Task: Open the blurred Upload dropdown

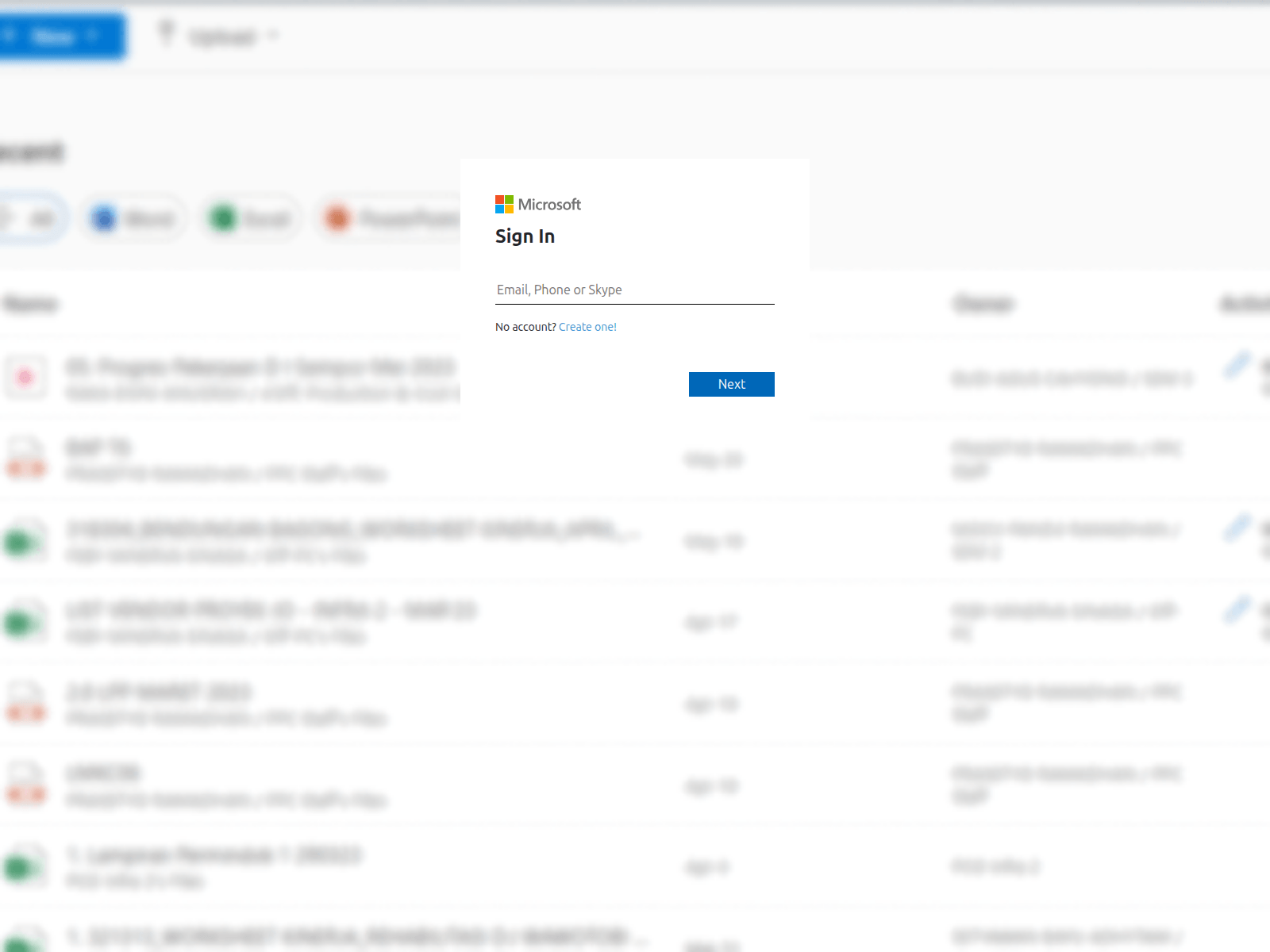Action: click(x=220, y=36)
